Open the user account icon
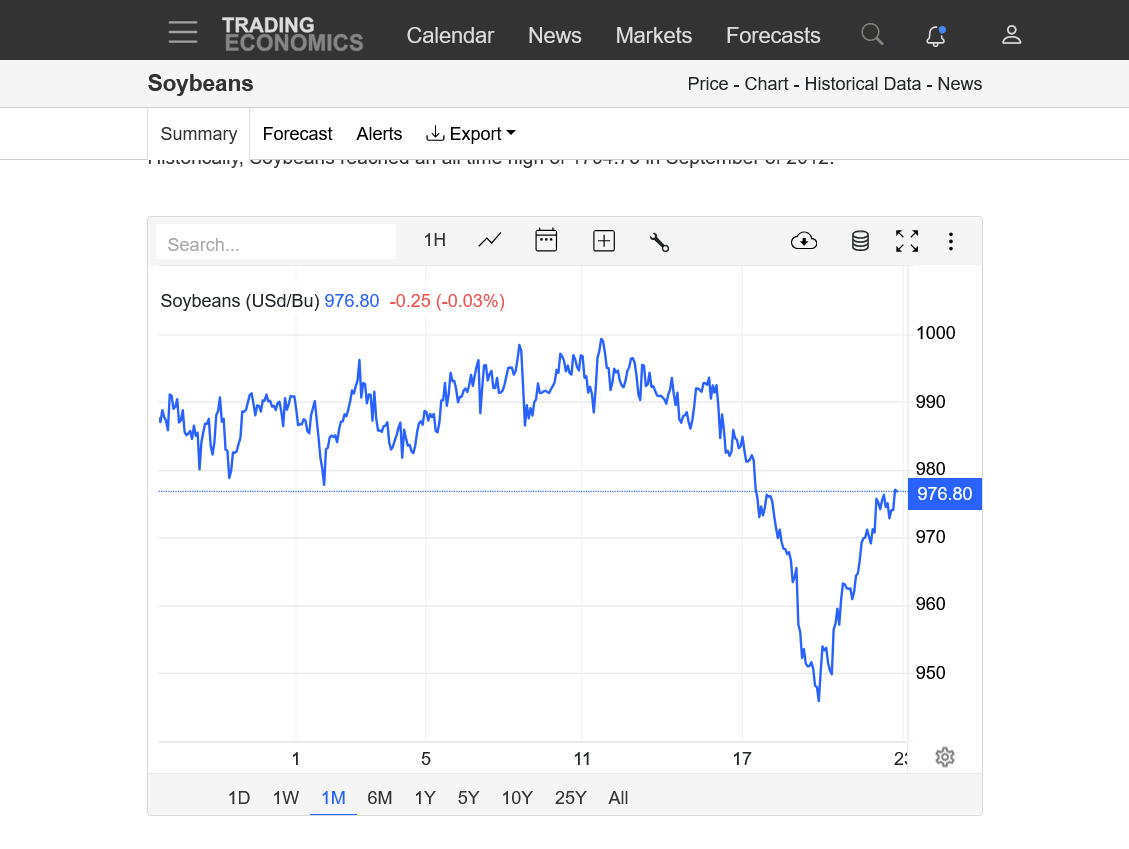 pos(1011,35)
